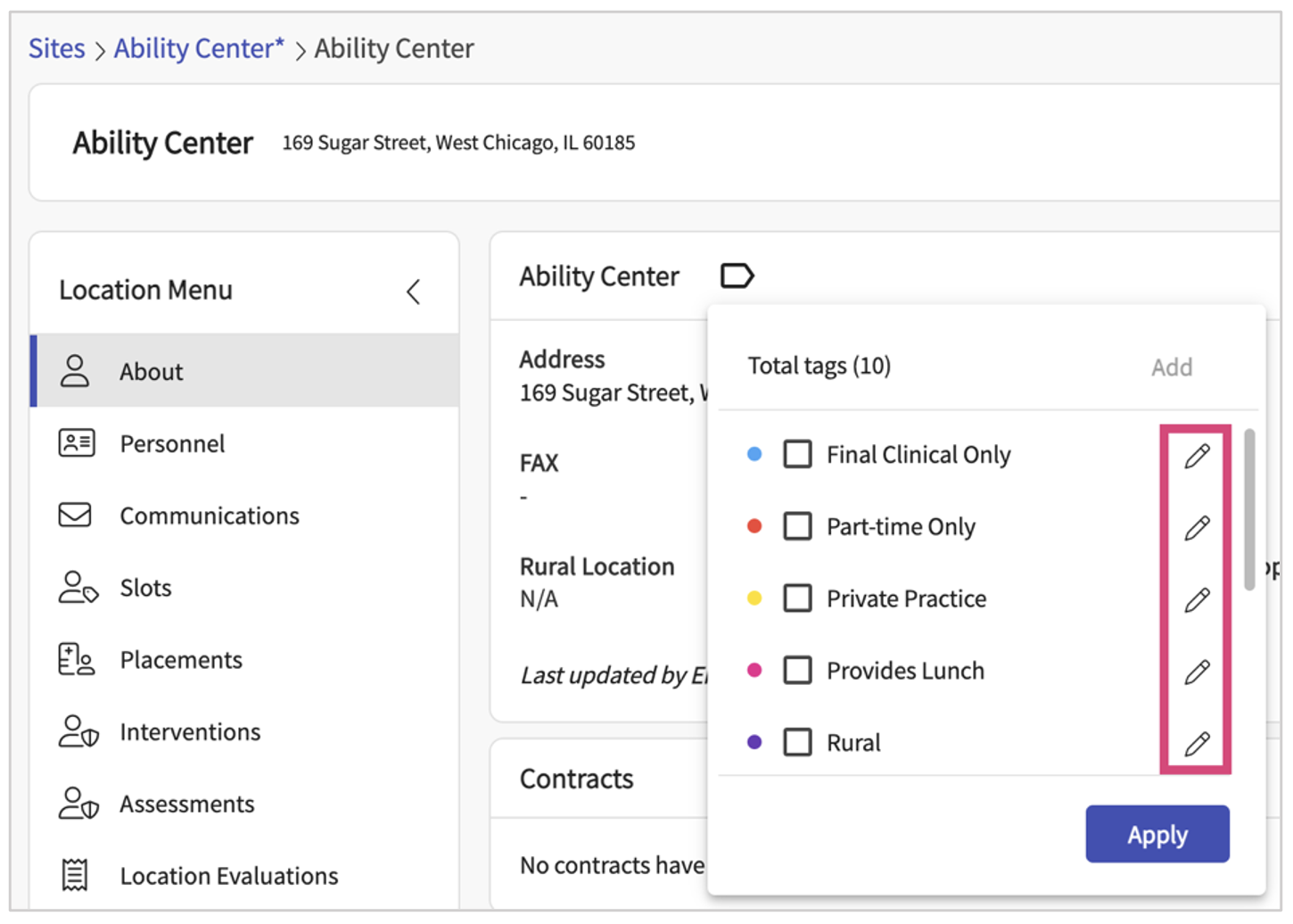Collapse the Location Menu sidebar

click(x=413, y=292)
